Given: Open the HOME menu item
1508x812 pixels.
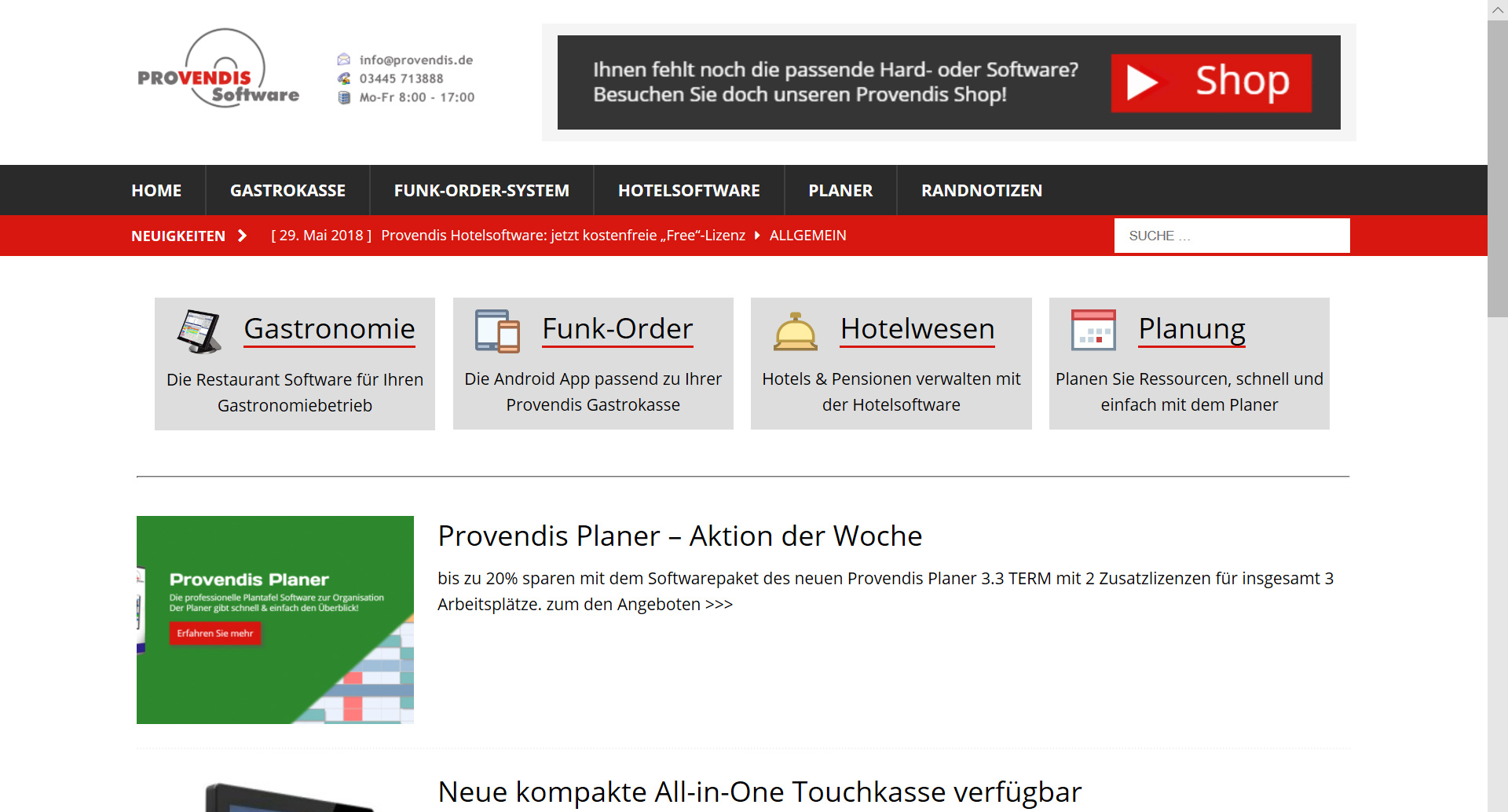Looking at the screenshot, I should 156,190.
